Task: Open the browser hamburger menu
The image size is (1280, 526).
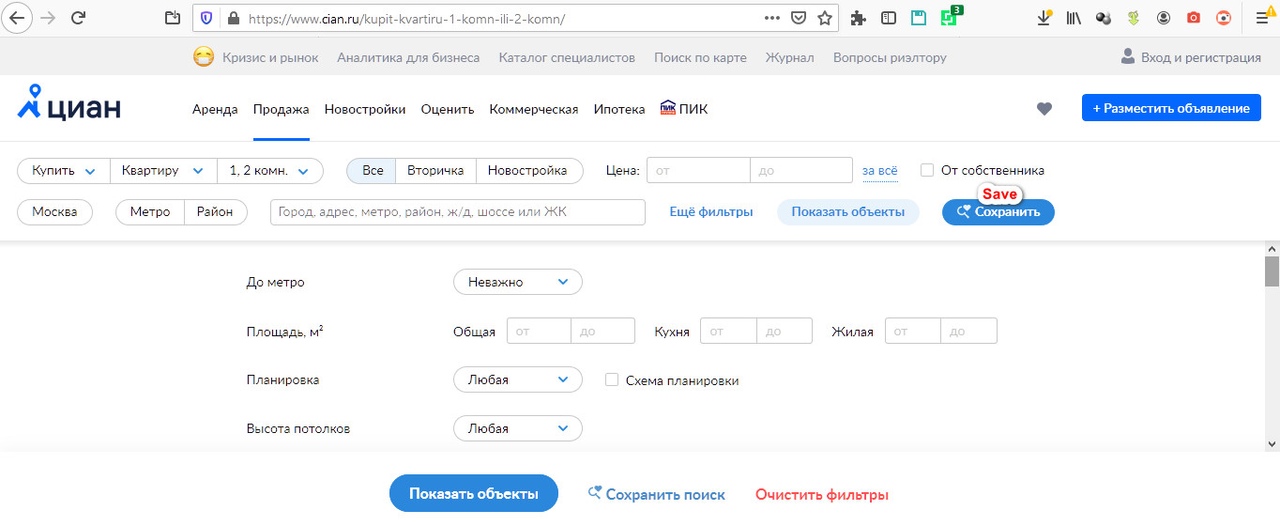Action: click(1261, 18)
